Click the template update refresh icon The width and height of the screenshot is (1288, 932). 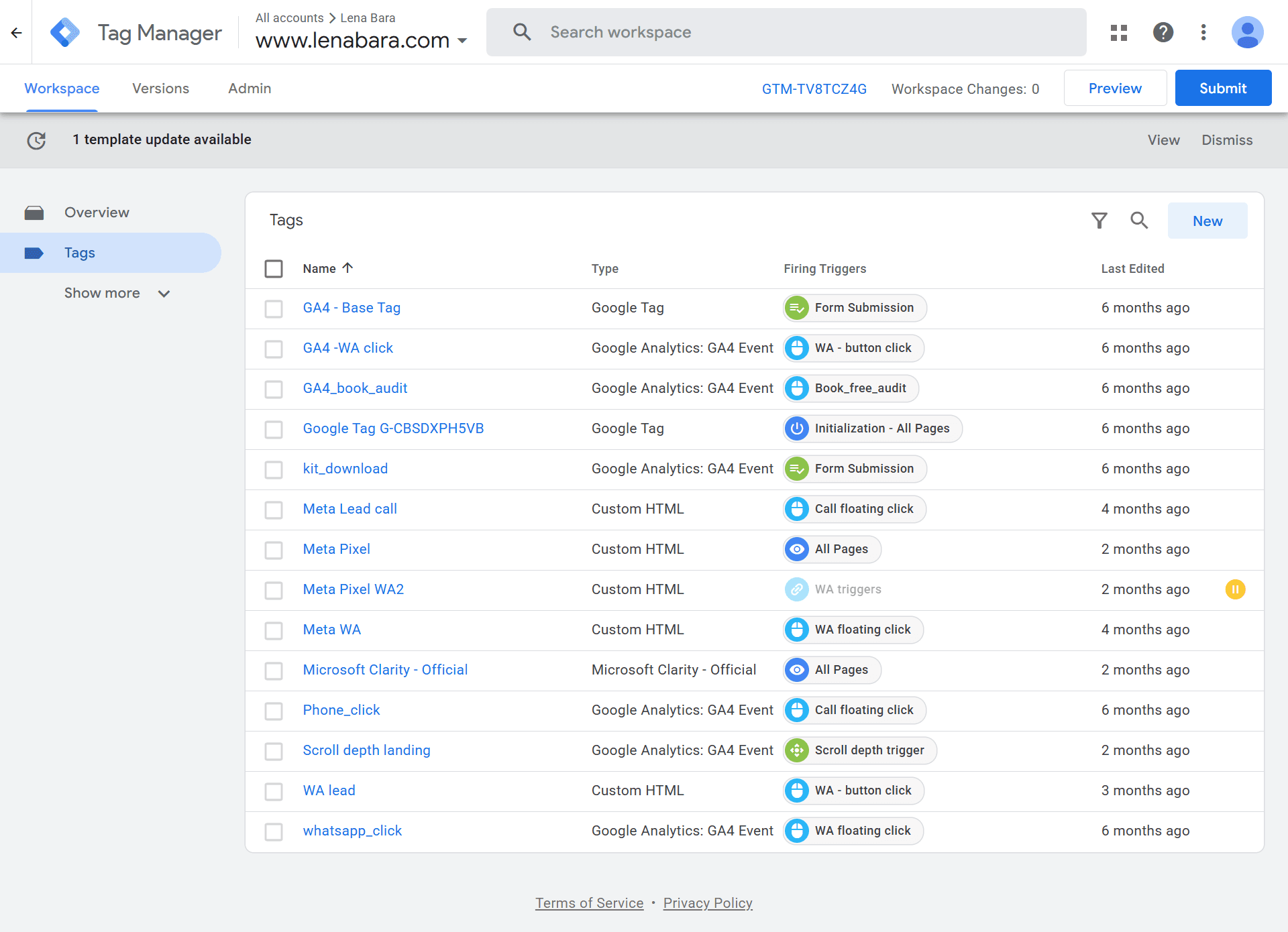pos(36,140)
